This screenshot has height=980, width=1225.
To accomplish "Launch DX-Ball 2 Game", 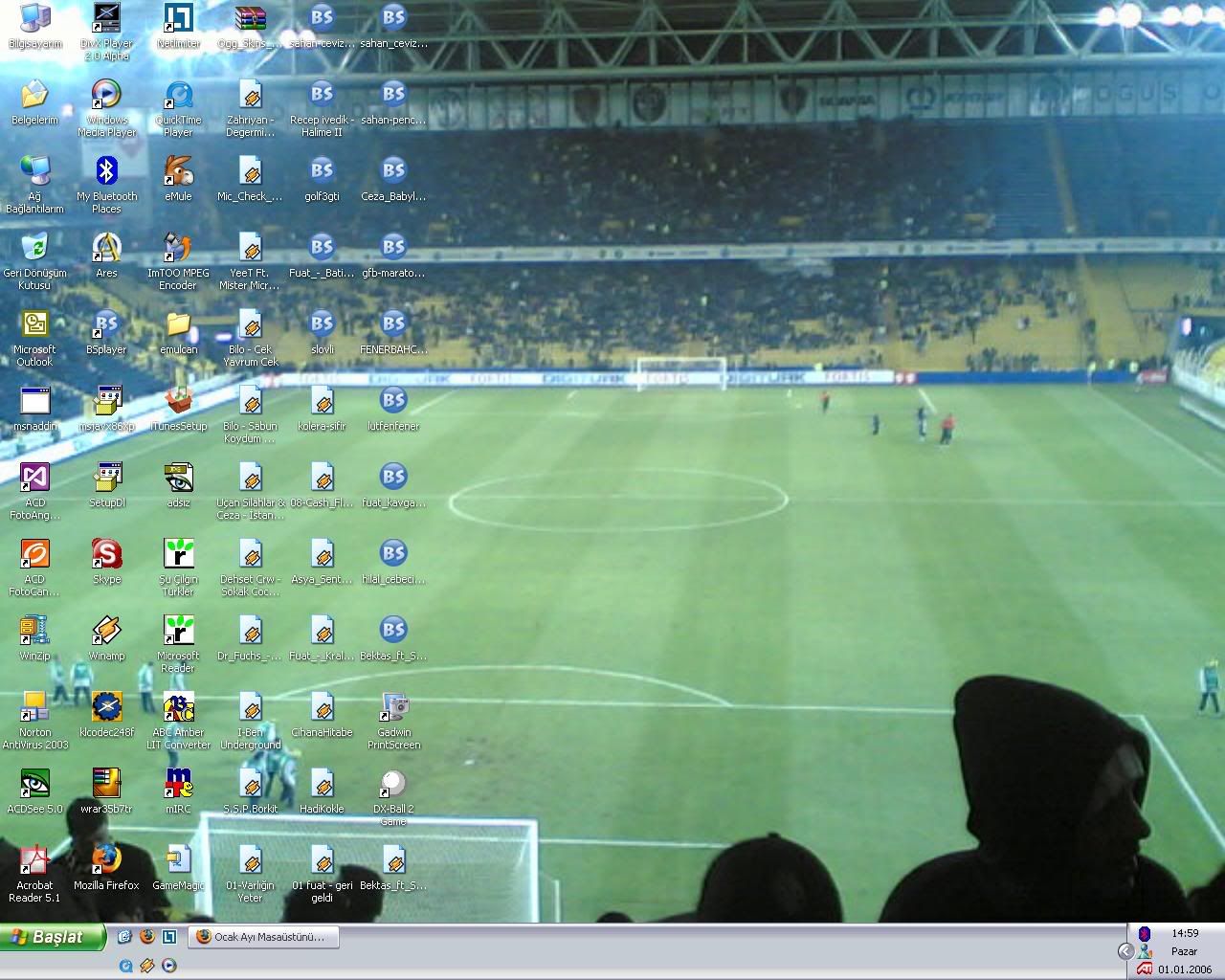I will [x=393, y=785].
